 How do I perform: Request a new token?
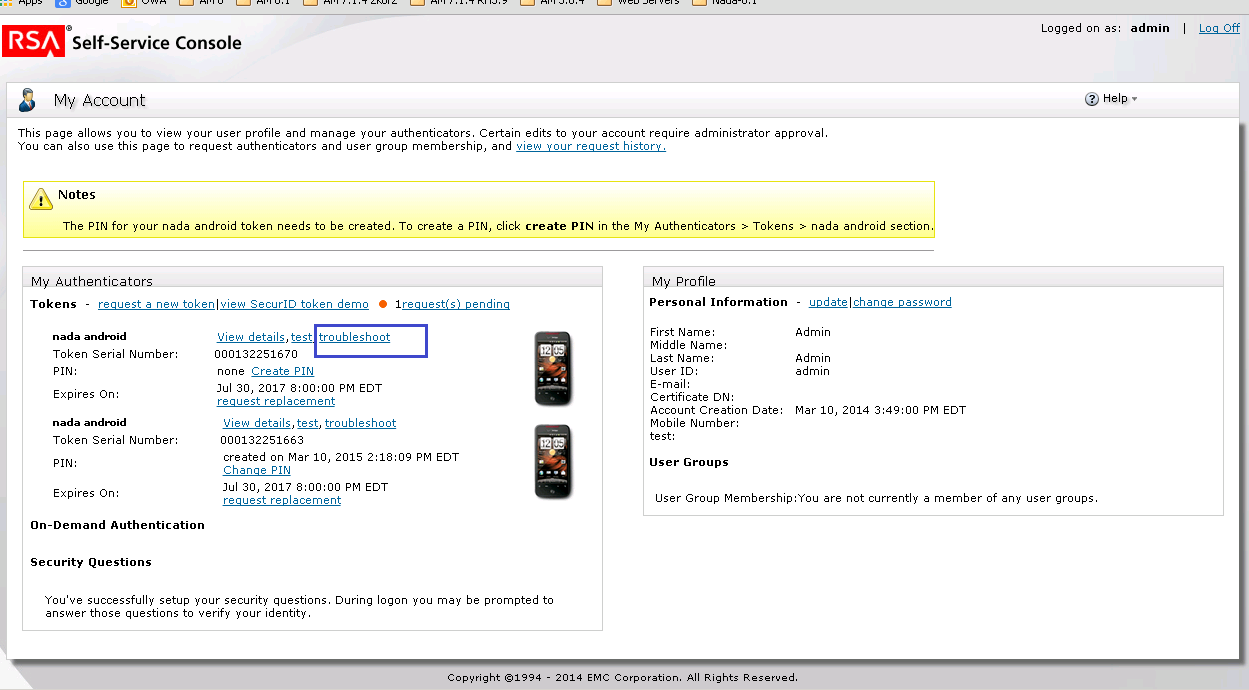point(156,304)
